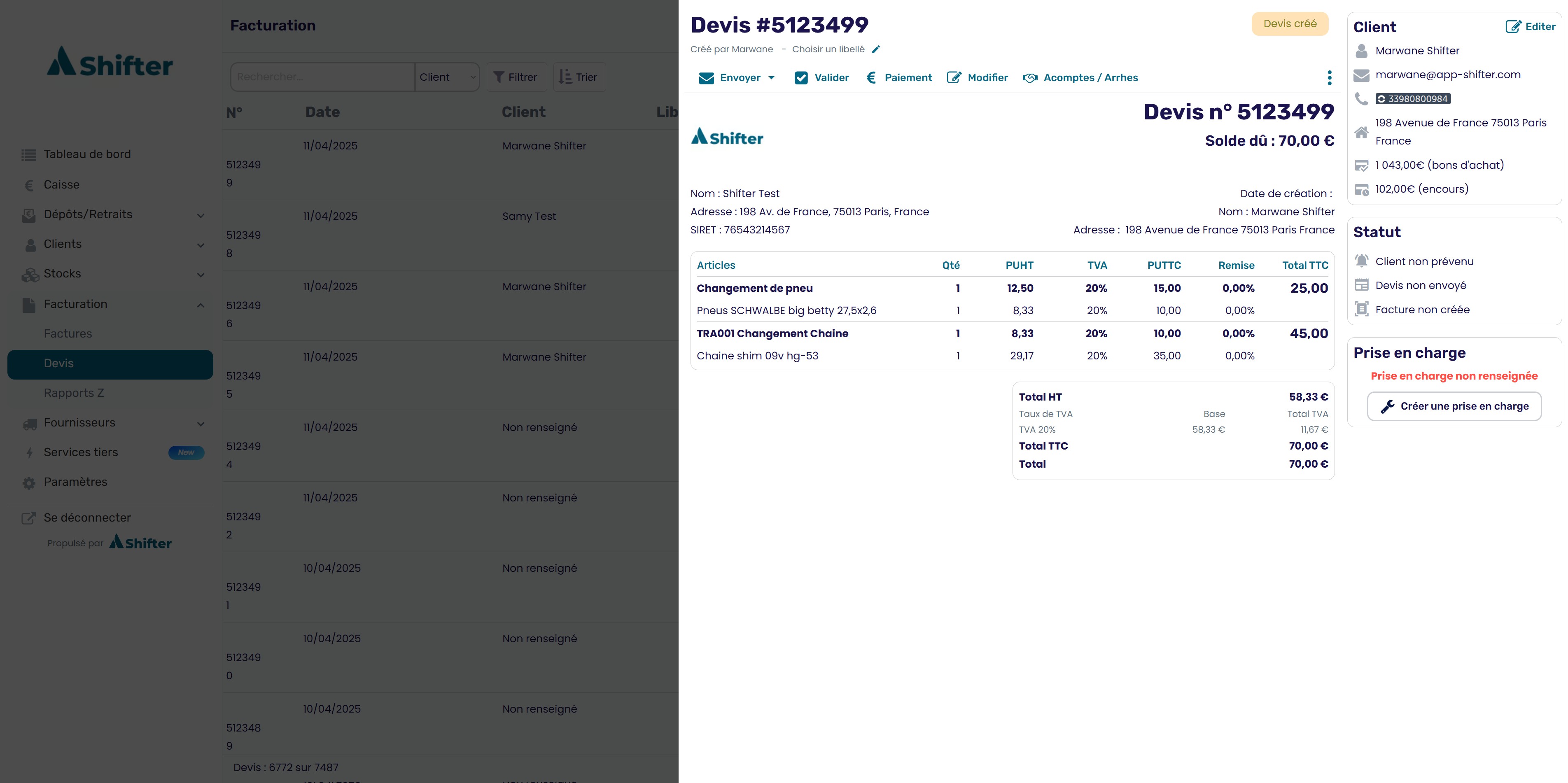1568x783 pixels.
Task: Click the Editer link in Client panel
Action: click(x=1530, y=27)
